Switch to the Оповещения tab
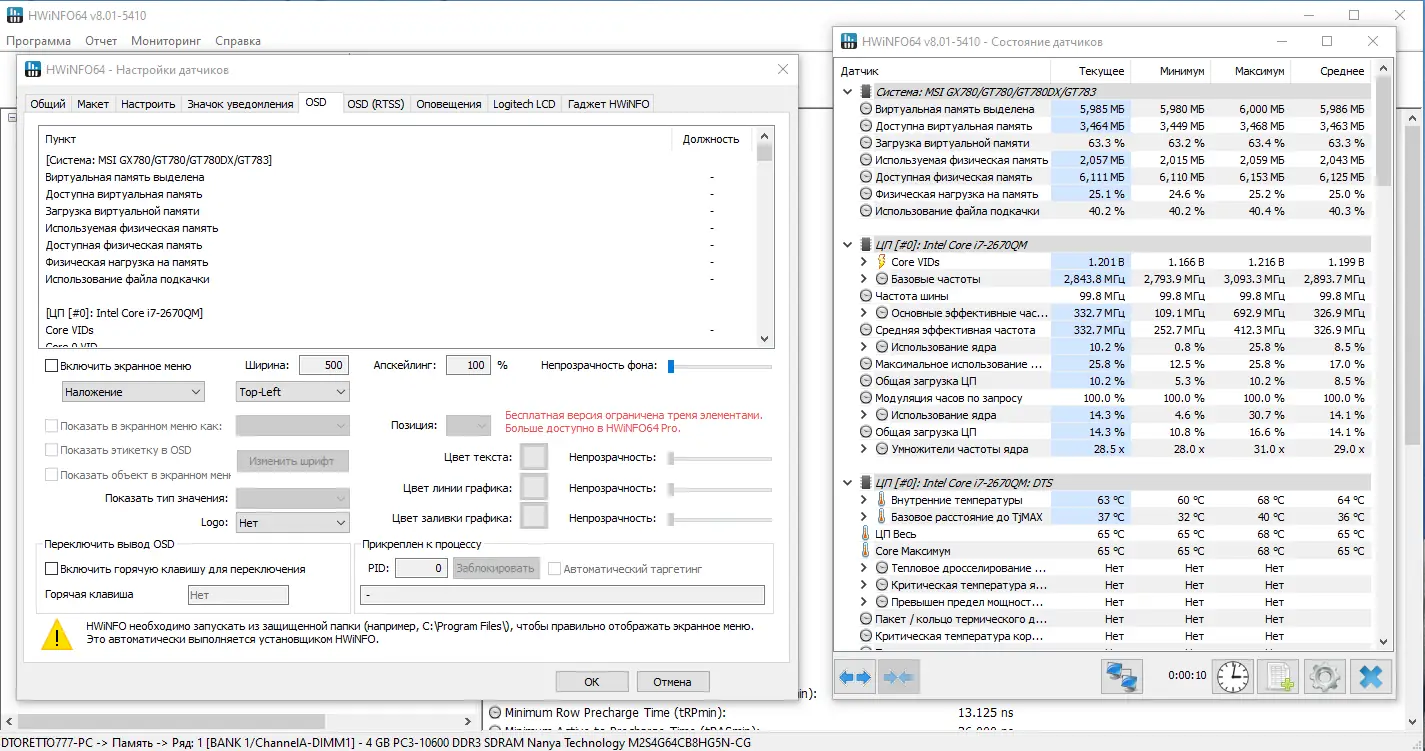Screen dimensions: 1425x751 click(449, 104)
